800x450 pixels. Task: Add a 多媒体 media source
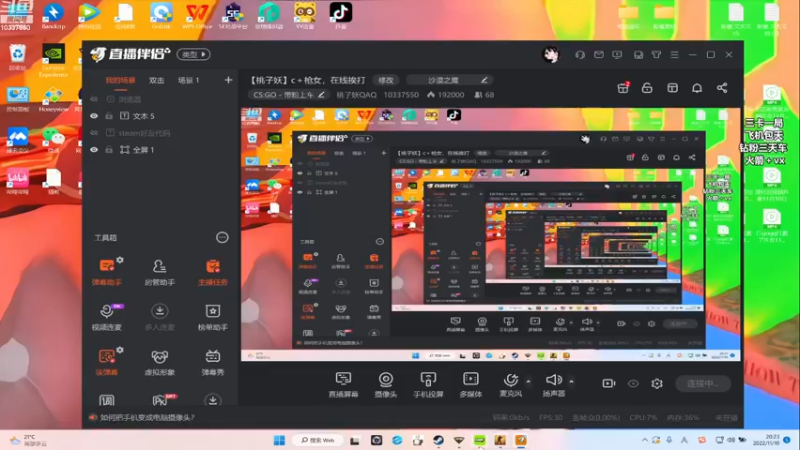tap(470, 384)
